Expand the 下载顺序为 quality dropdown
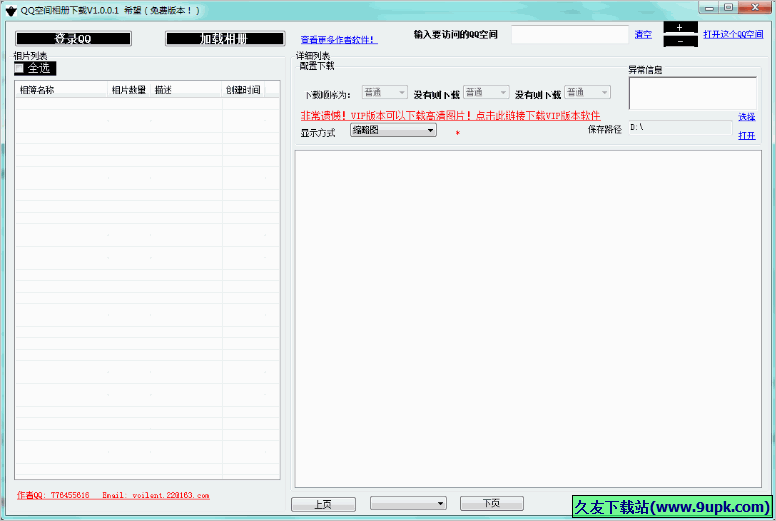The width and height of the screenshot is (776, 521). 385,92
